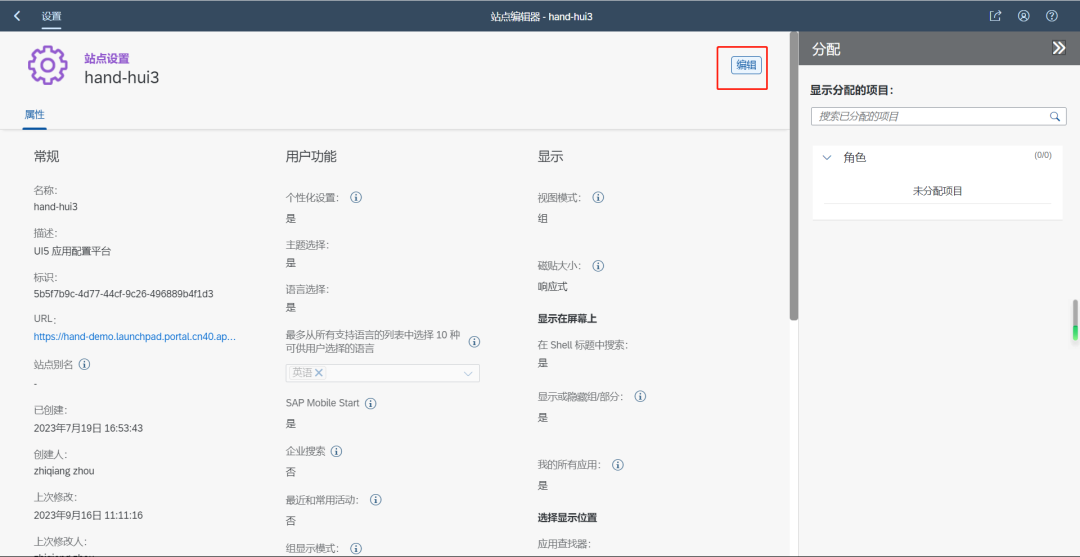Show info for 显示或隐藏组/部分
Screen dimensions: 1080x557
click(640, 397)
